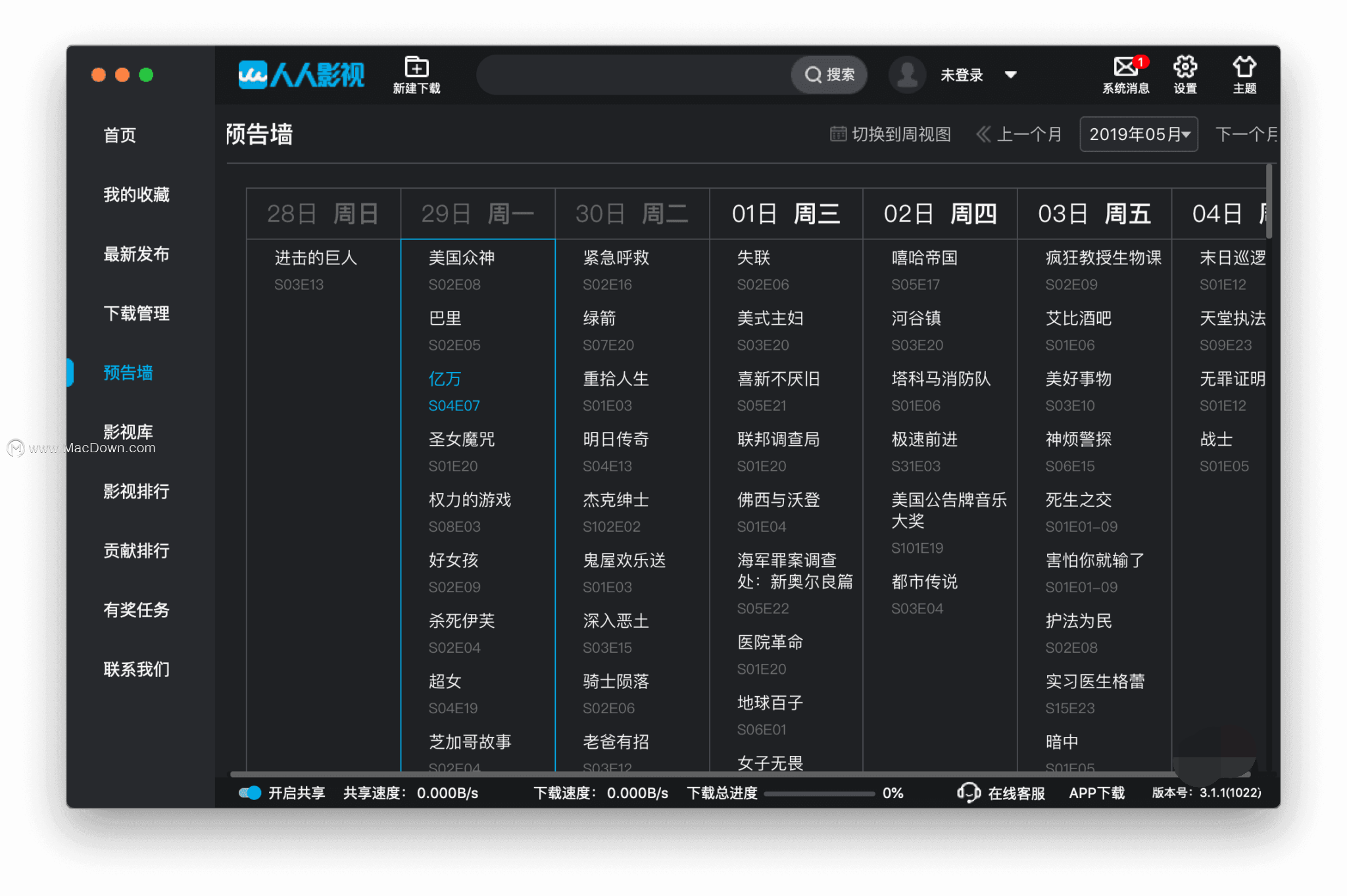Open show 权力的游戏 S08E03
Screen dimensions: 1347x896
click(470, 512)
